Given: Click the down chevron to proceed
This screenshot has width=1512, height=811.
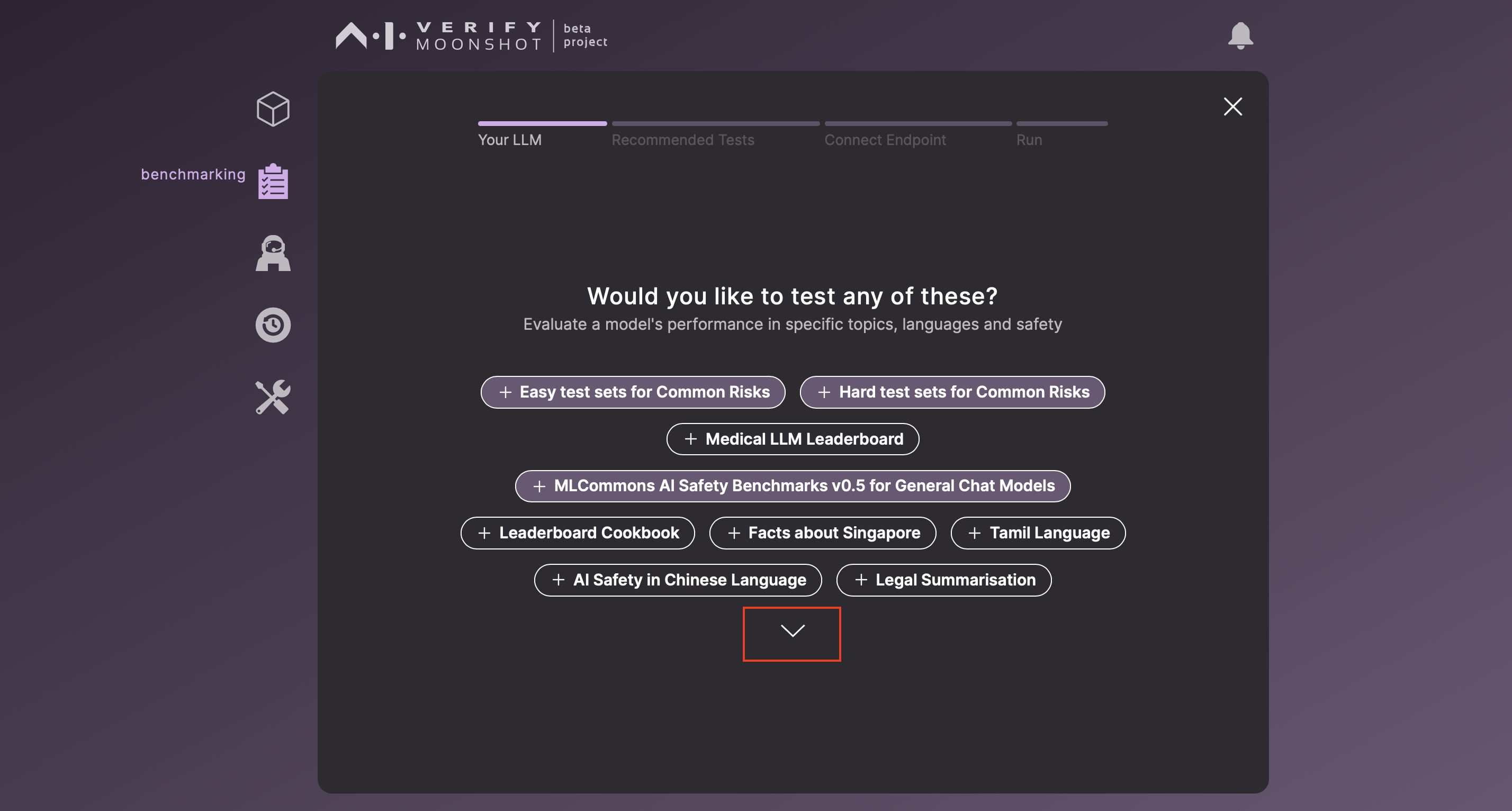Looking at the screenshot, I should coord(793,631).
